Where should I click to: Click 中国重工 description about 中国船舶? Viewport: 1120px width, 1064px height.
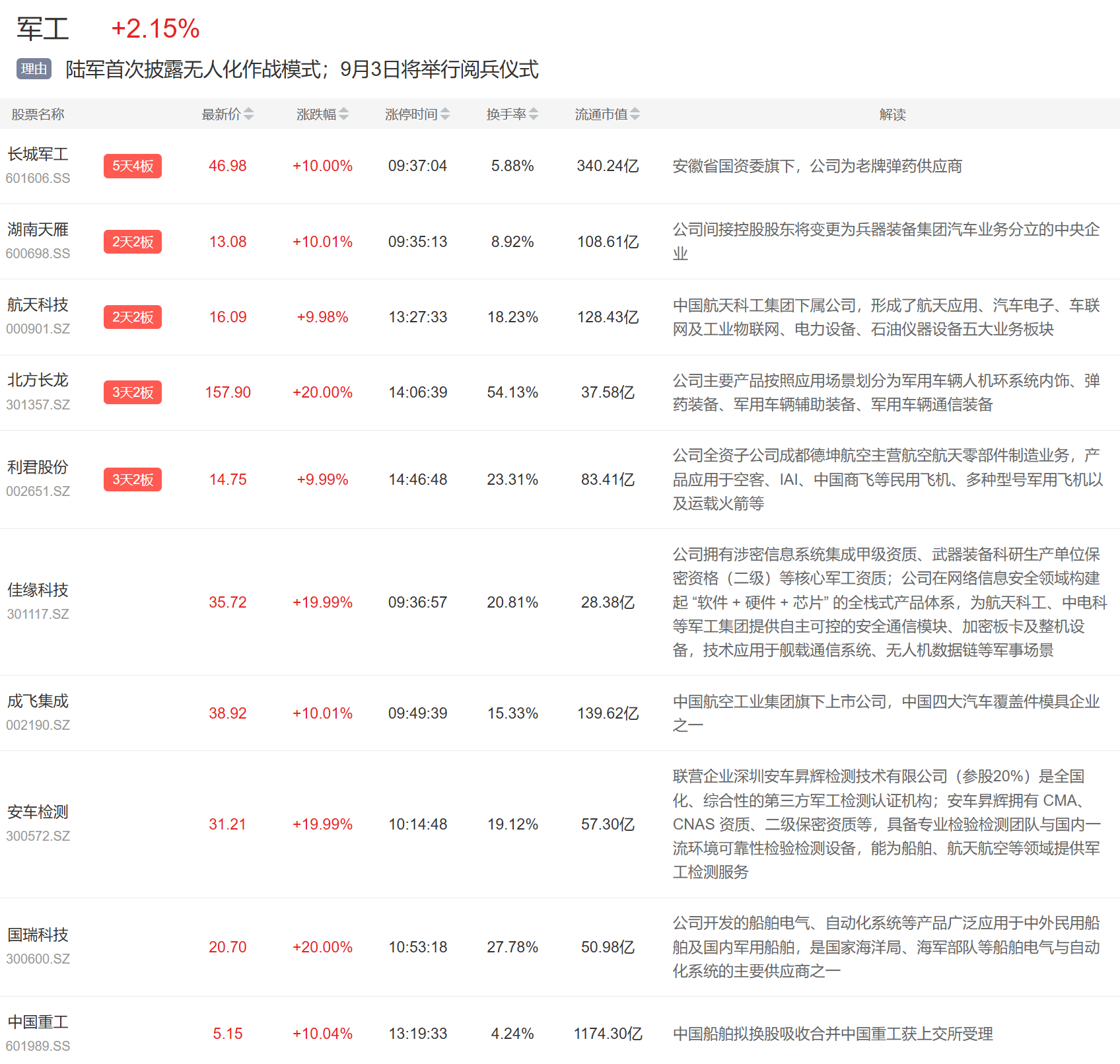(833, 1034)
